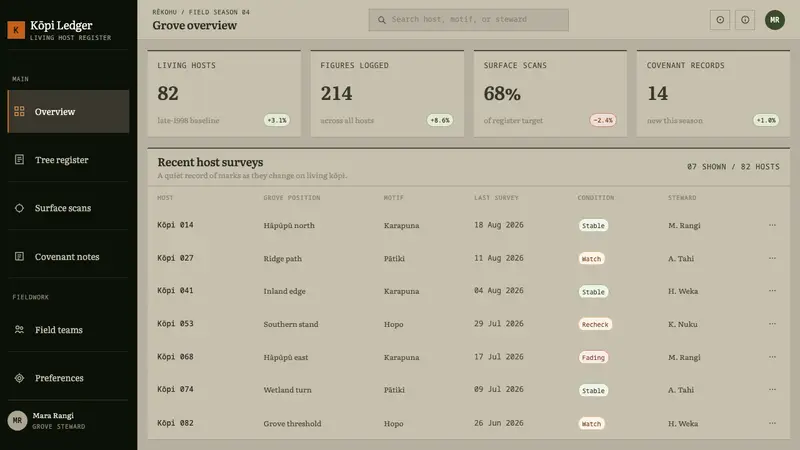Open row actions for Kōpi 027
Viewport: 800px width, 450px height.
[772, 258]
